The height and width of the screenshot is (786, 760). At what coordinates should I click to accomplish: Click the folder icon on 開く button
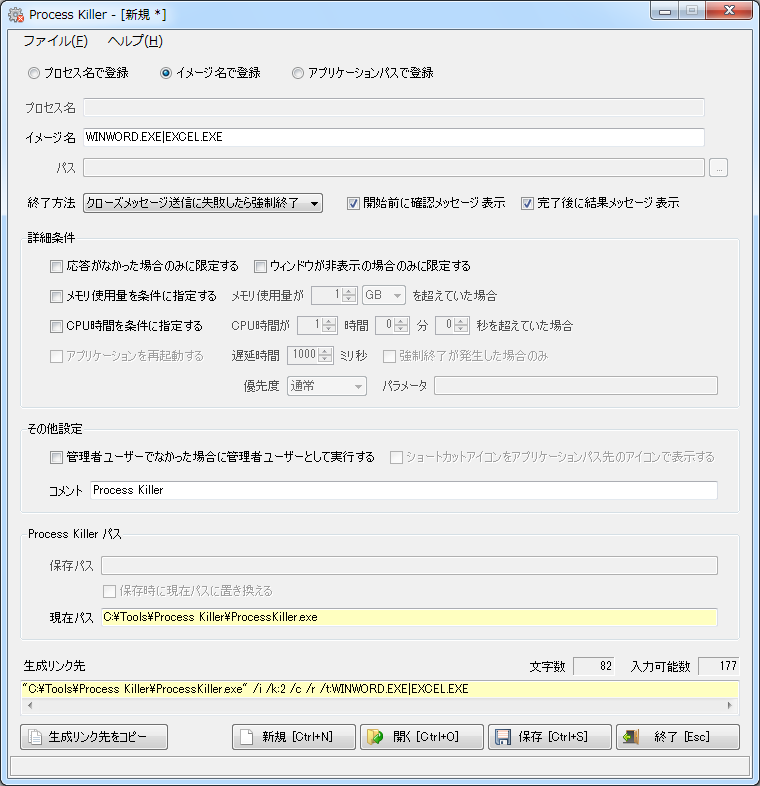coord(375,737)
